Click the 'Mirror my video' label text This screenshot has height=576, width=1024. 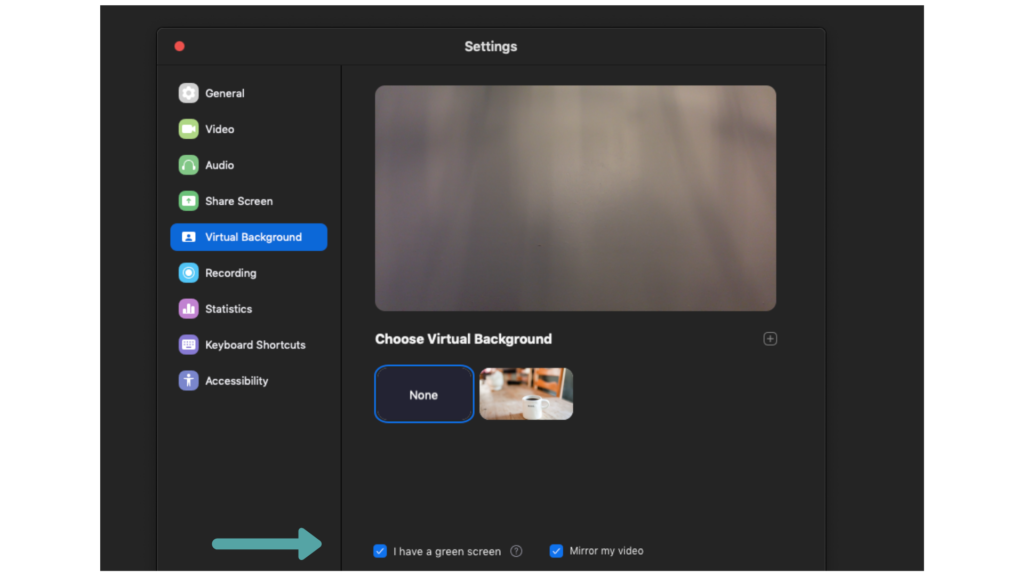(606, 551)
